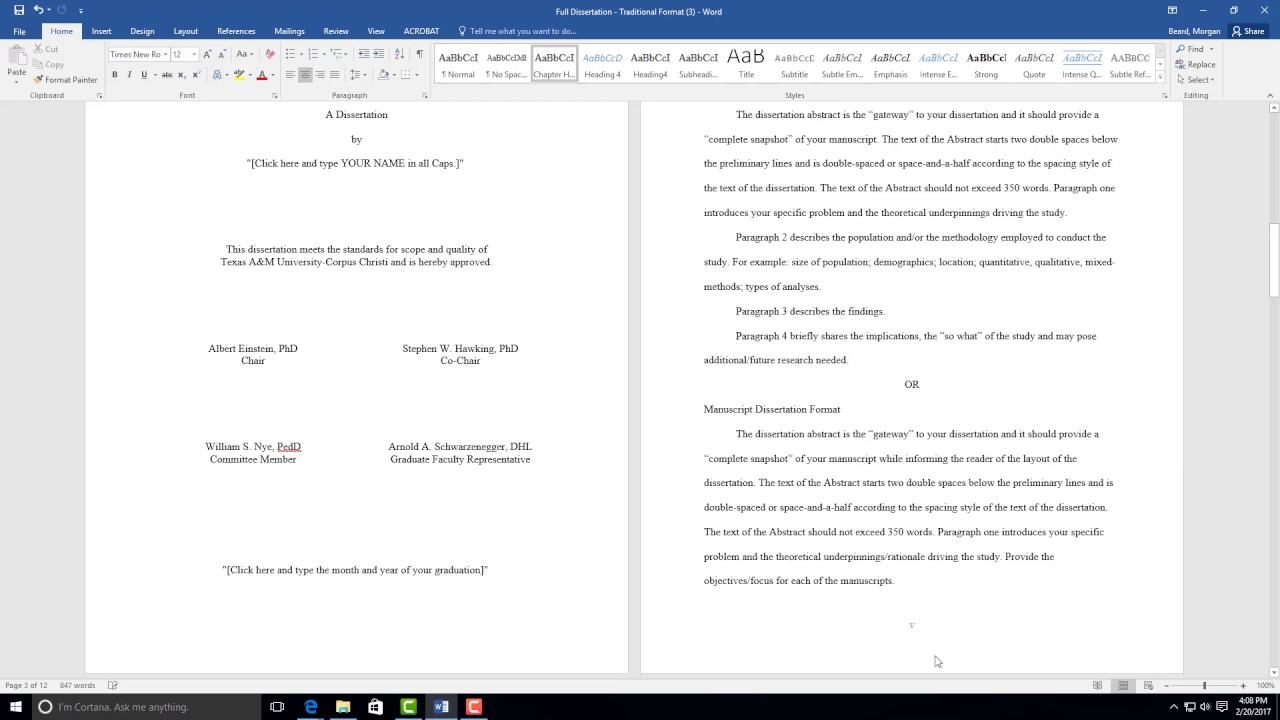This screenshot has height=720, width=1280.
Task: Click the 847 words status count
Action: click(77, 685)
